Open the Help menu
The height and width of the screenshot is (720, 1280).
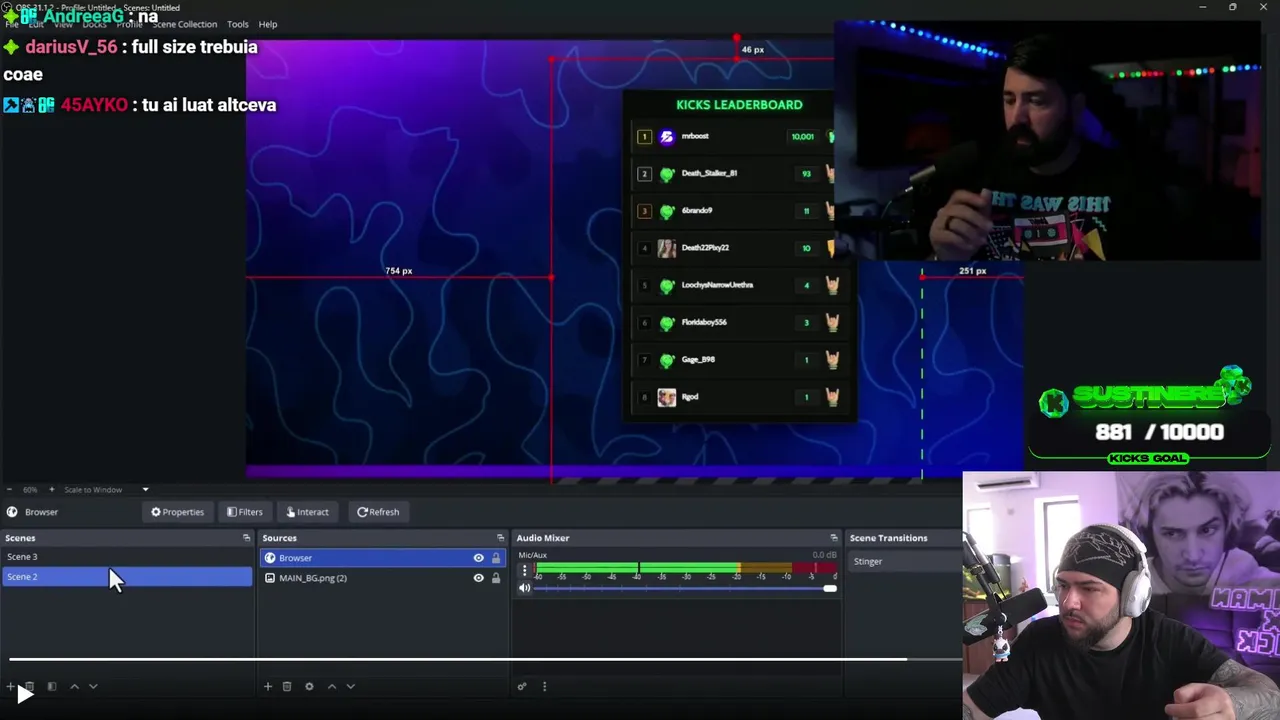[x=268, y=24]
